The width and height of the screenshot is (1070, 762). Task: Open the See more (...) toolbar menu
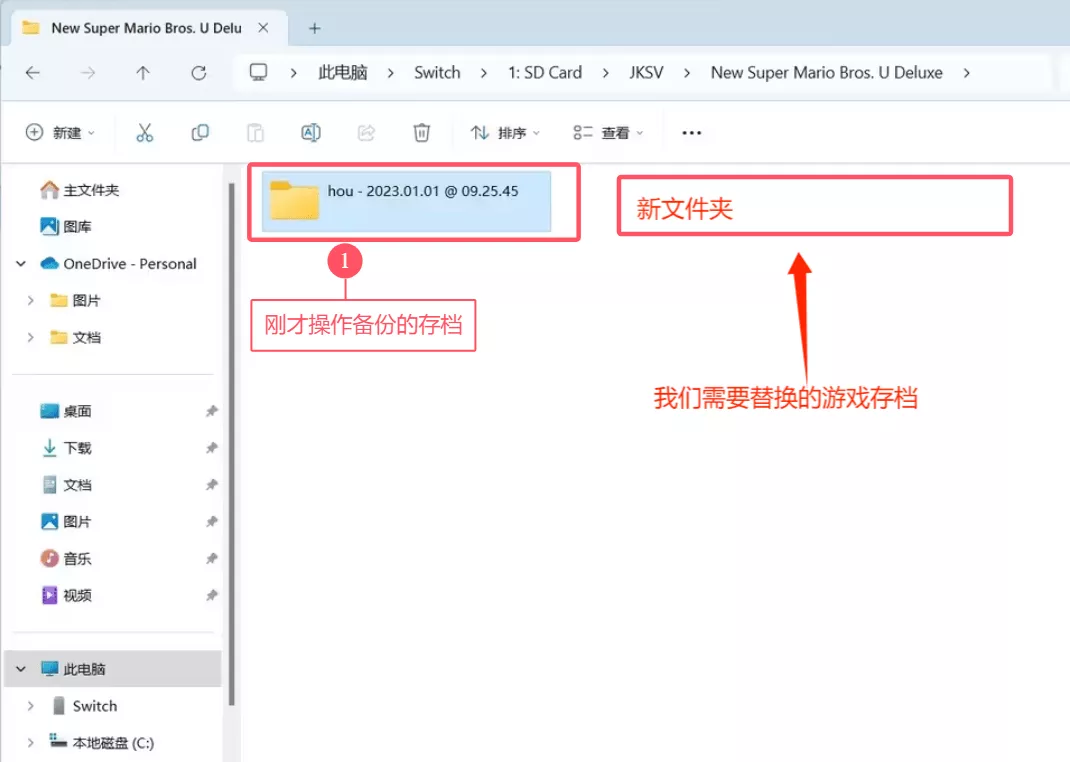coord(691,132)
